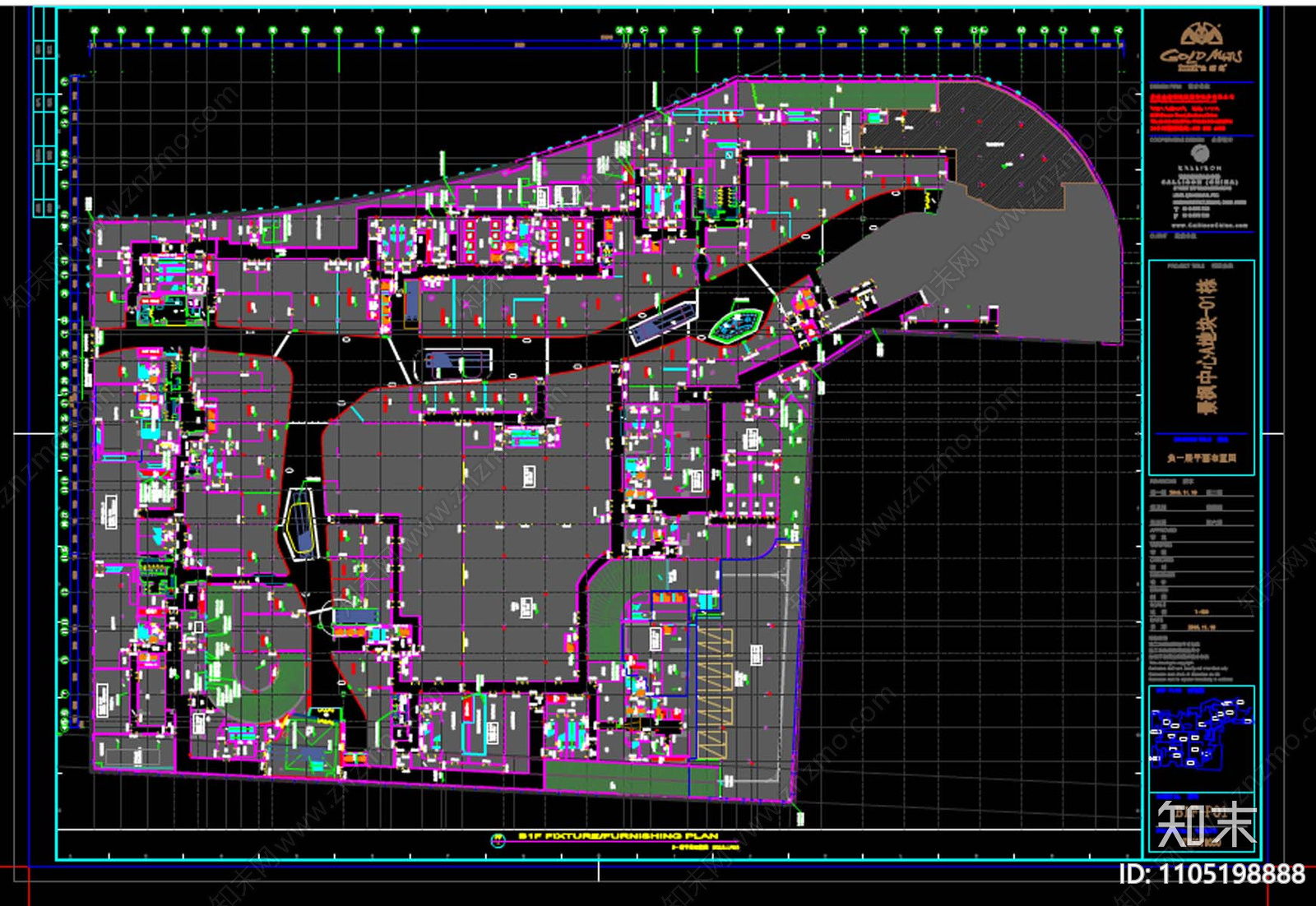Click the Callison round logo emblem

(x=1200, y=154)
